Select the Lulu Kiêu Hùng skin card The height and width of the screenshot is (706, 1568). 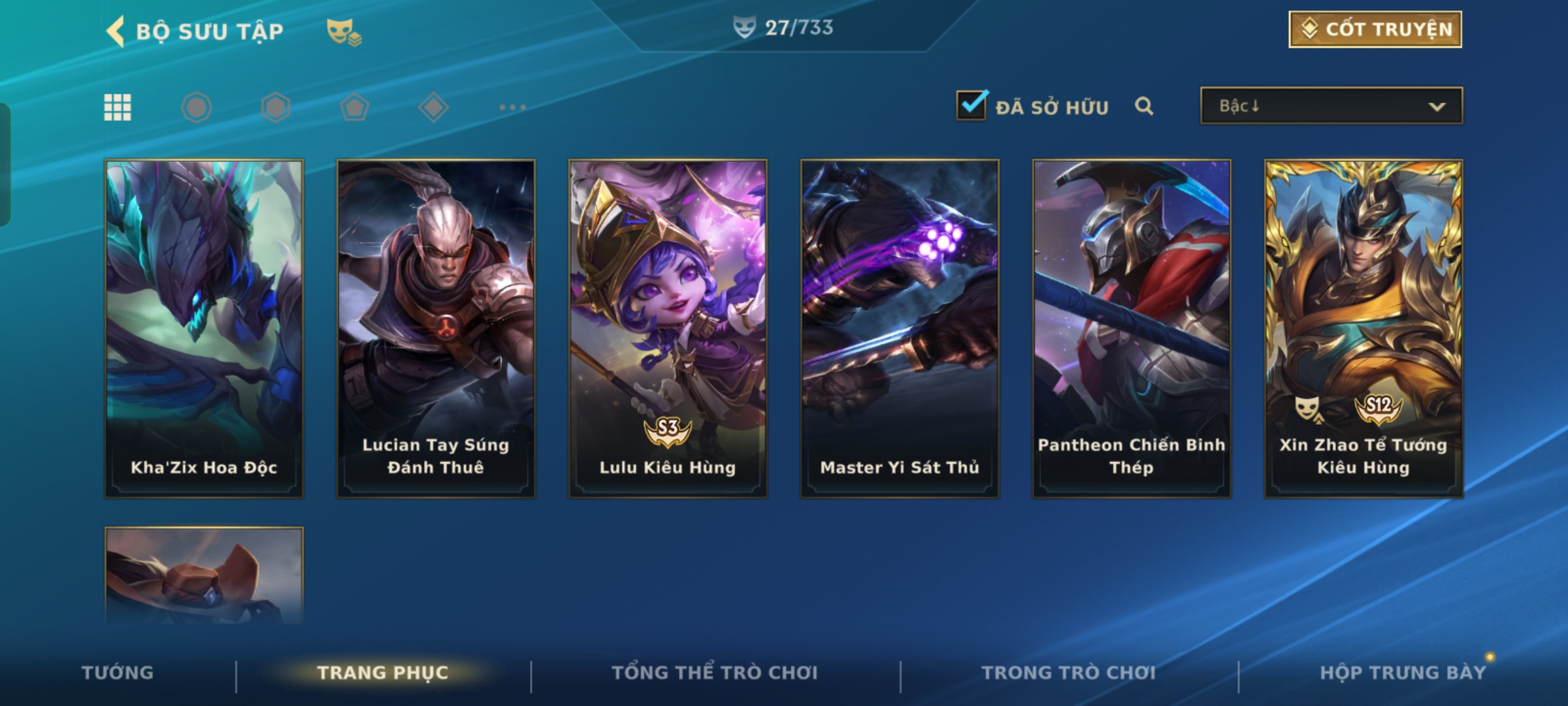tap(668, 329)
